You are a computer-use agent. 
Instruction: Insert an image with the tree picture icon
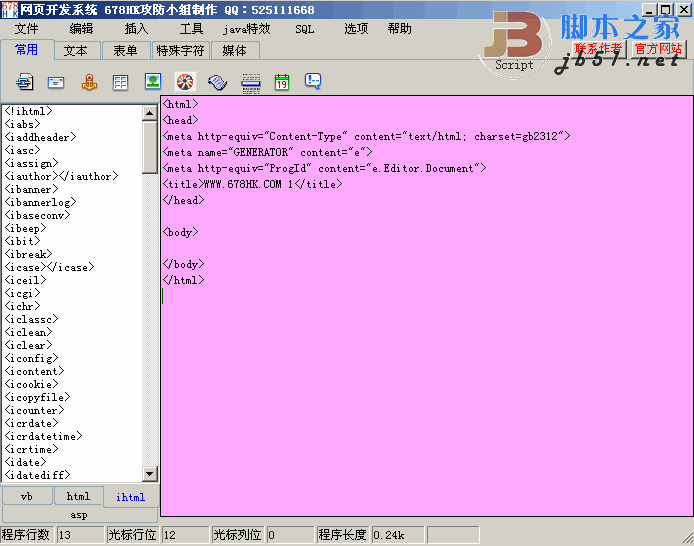[x=153, y=81]
